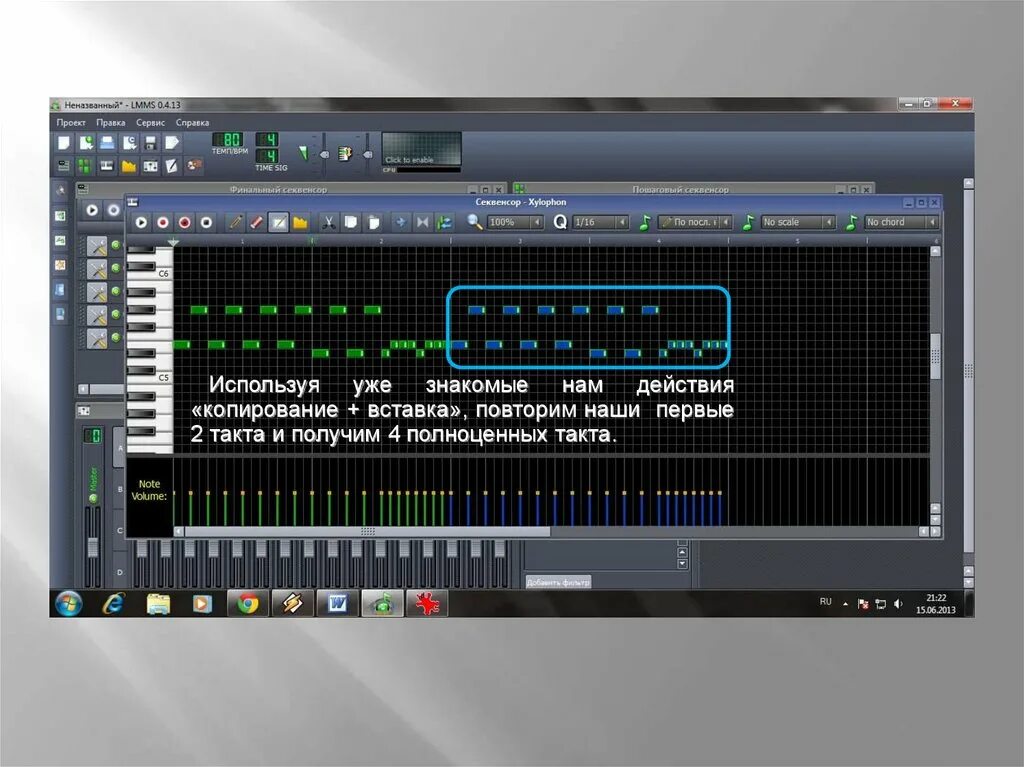The image size is (1024, 767).
Task: Show the Song Editor via main toolbar icon
Action: [63, 166]
